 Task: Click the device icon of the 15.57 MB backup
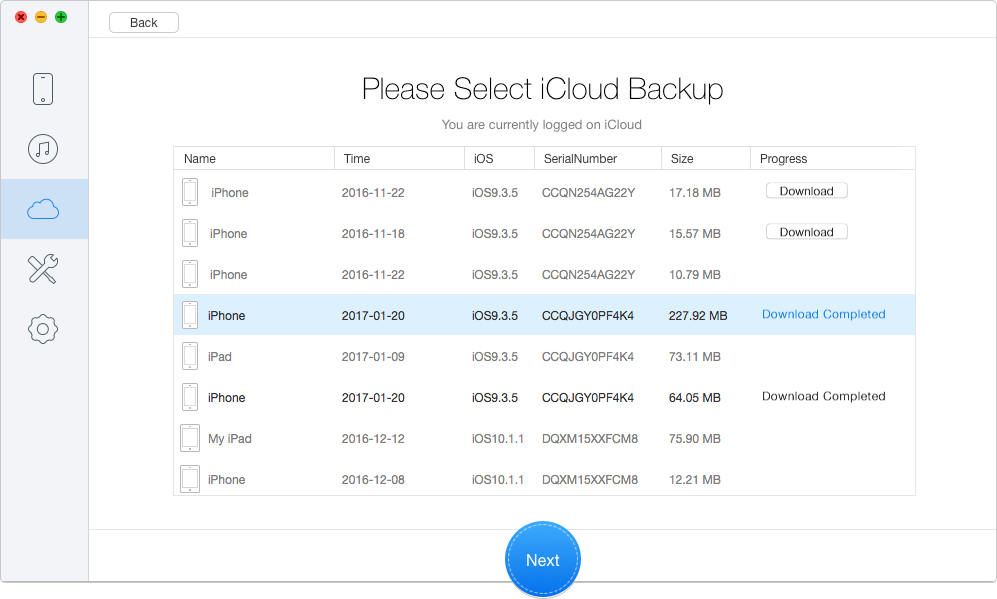click(x=190, y=233)
